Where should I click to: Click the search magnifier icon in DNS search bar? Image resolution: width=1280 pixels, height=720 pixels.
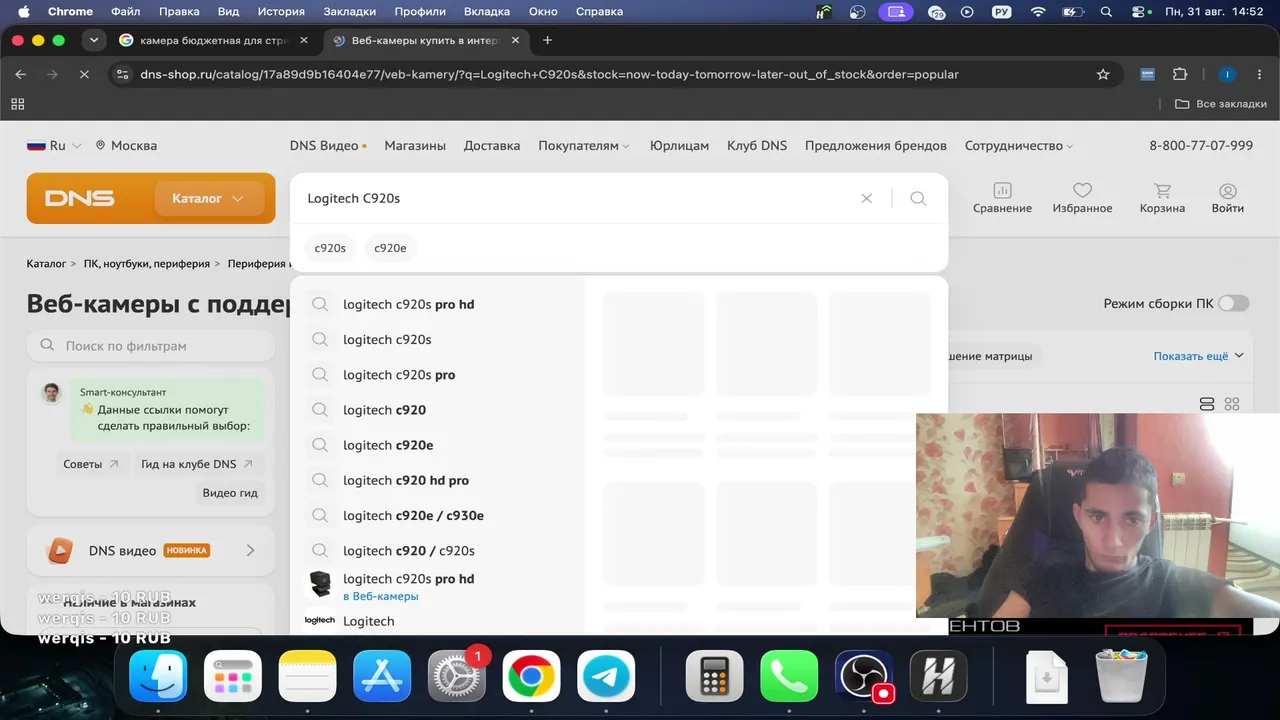(x=918, y=198)
